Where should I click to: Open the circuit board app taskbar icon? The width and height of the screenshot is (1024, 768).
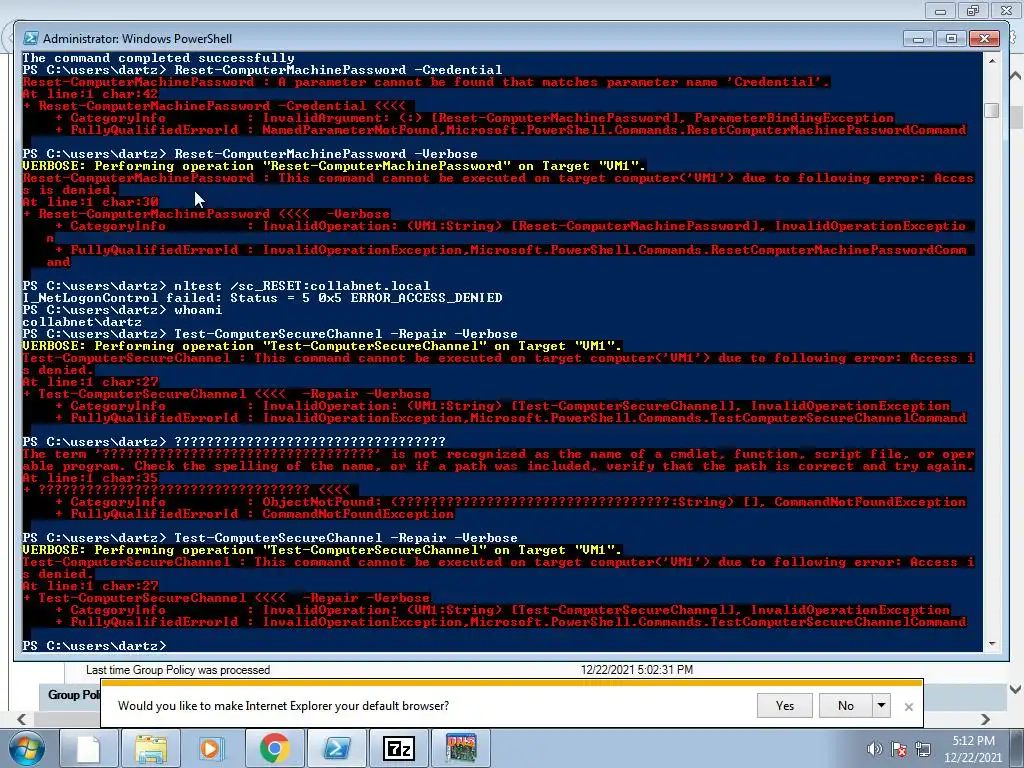(460, 748)
